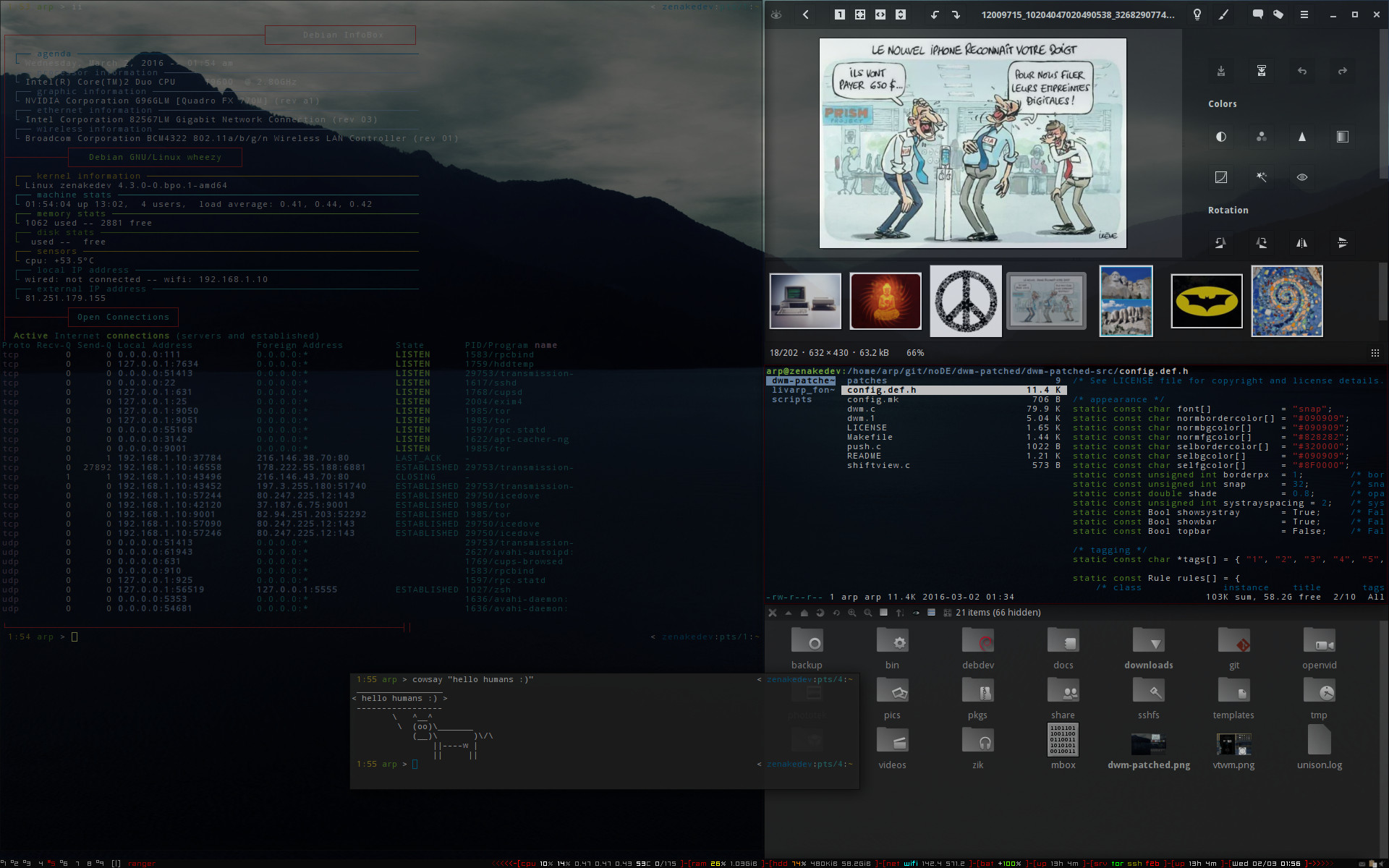The image size is (1389, 868).
Task: Click the fit-to-height icon in viewer toolbar
Action: 900,14
